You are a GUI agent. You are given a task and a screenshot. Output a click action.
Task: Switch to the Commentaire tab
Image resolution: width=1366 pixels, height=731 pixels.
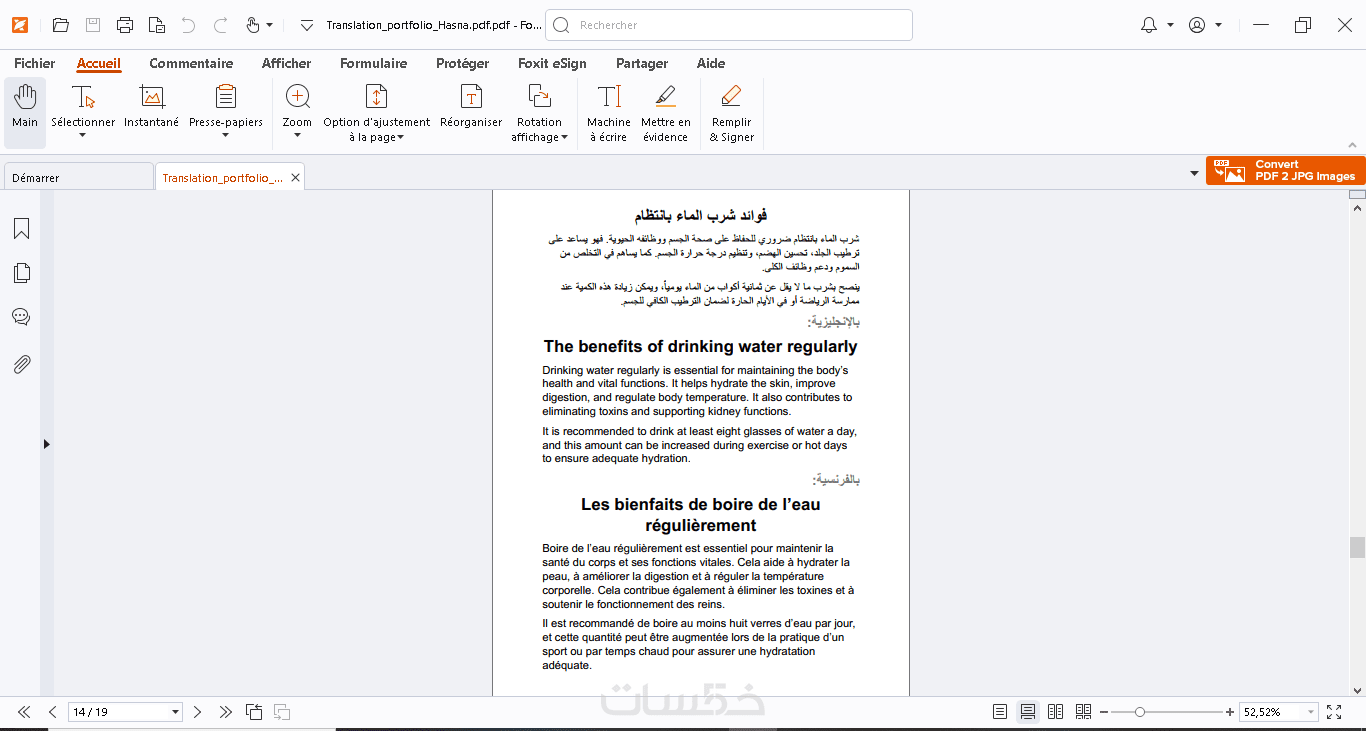pos(191,63)
